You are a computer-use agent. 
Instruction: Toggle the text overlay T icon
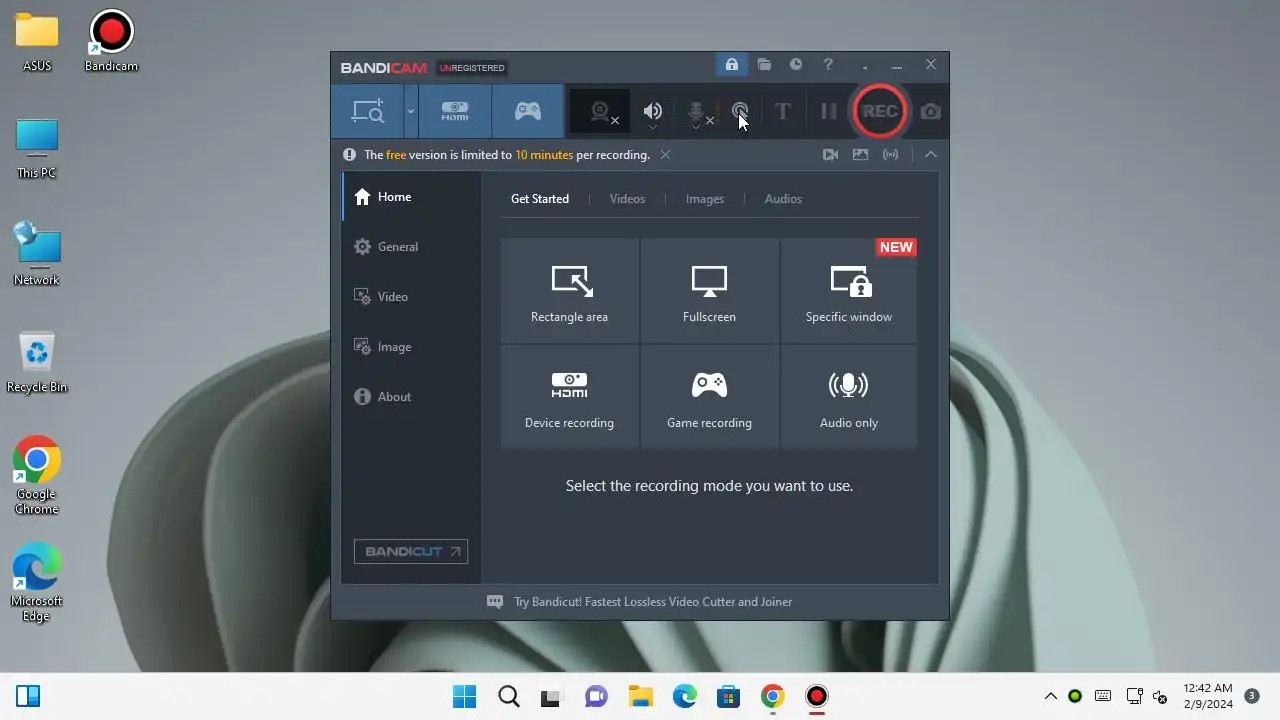783,111
